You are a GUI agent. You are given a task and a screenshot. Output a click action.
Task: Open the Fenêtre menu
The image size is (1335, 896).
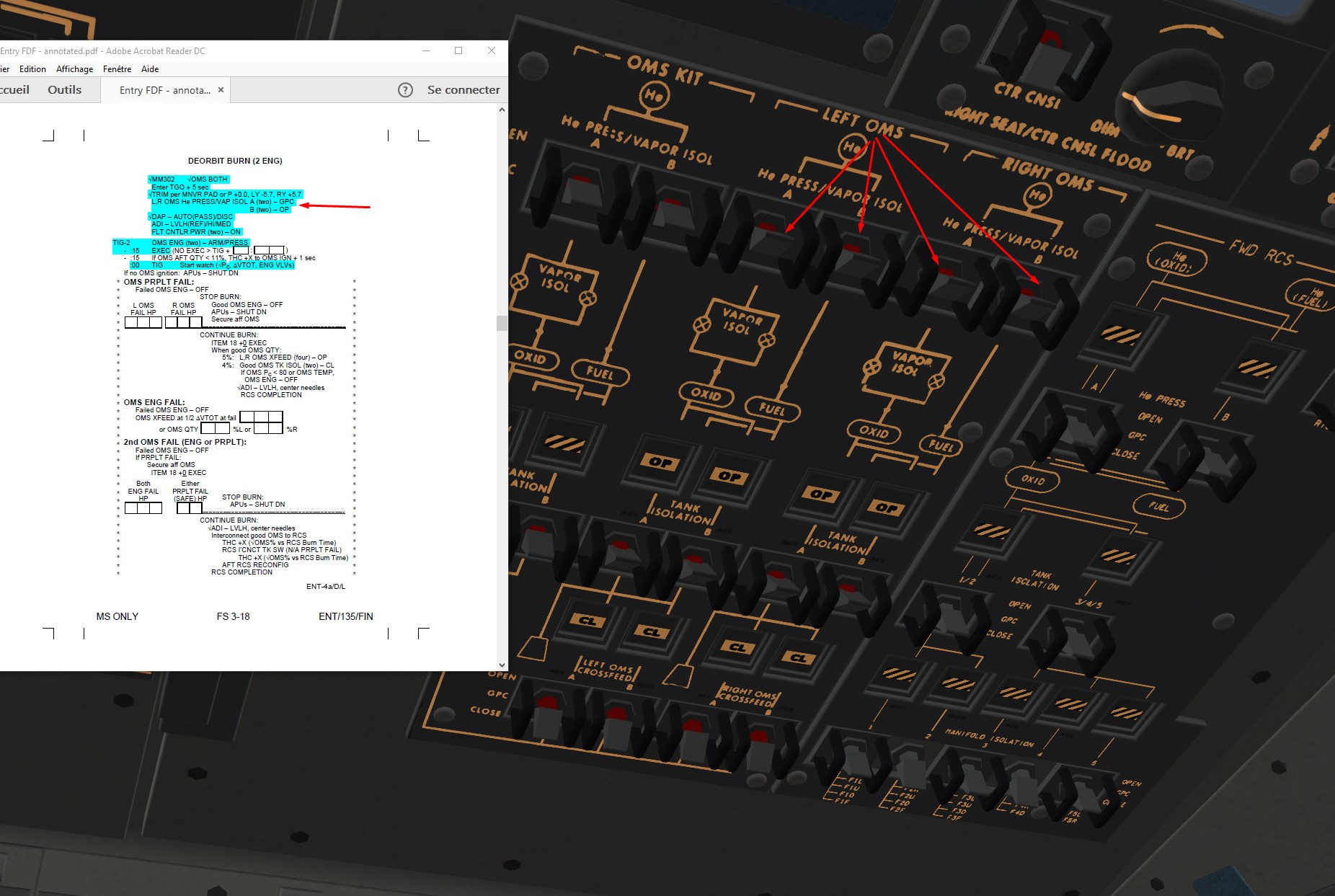click(117, 69)
